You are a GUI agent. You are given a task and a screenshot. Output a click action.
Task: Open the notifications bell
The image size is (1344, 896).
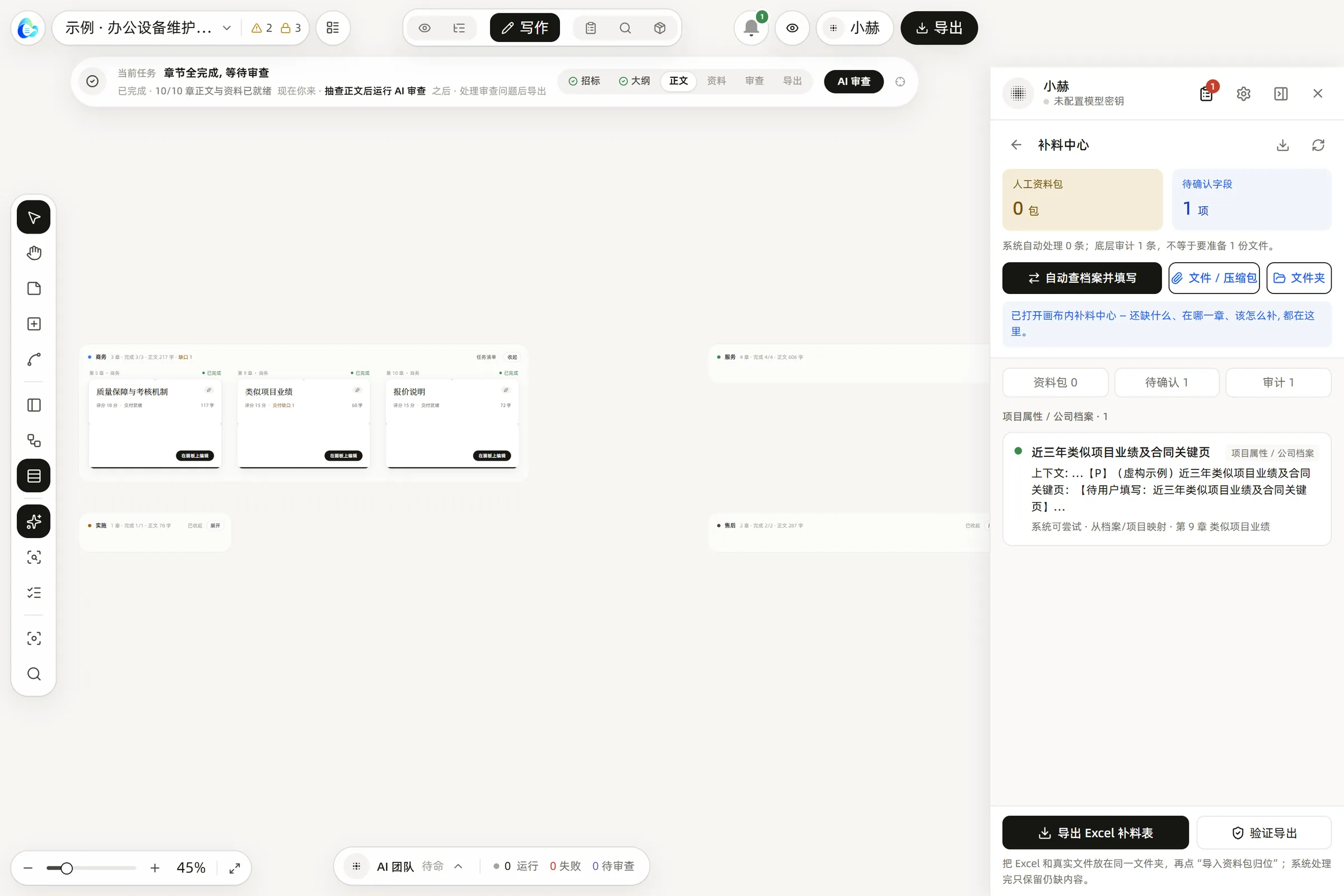[751, 27]
